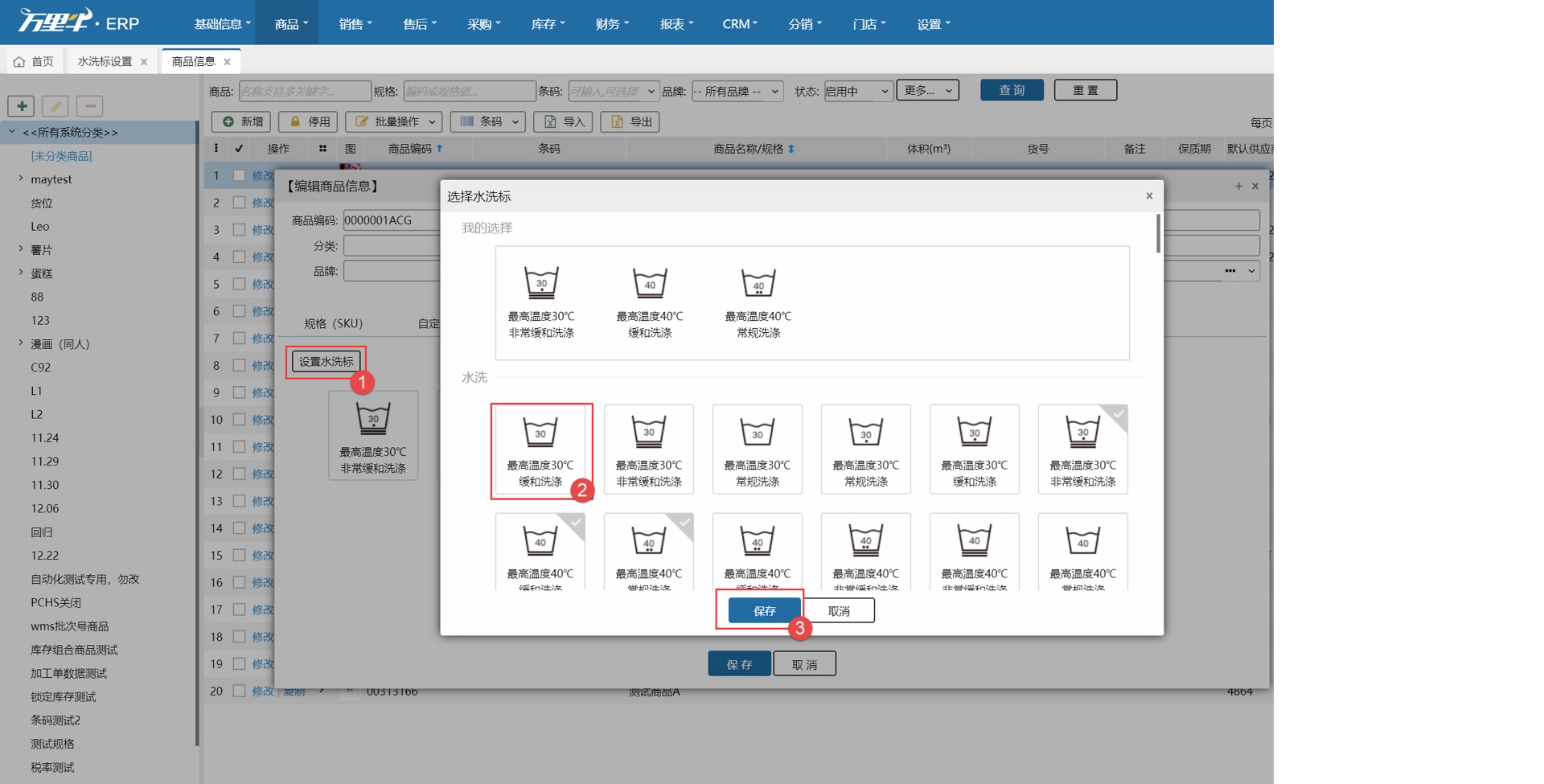
Task: Click the 万里牛 ERP logo
Action: [x=78, y=21]
